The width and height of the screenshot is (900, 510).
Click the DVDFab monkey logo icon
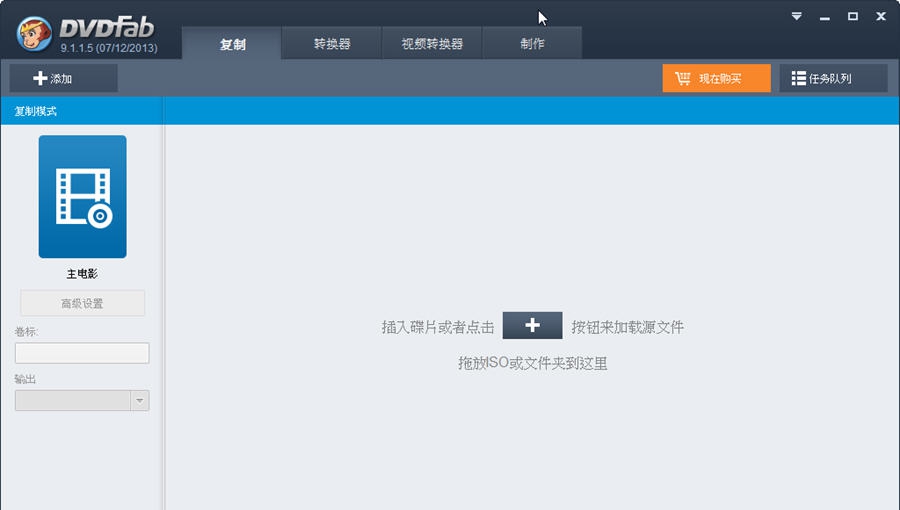34,33
